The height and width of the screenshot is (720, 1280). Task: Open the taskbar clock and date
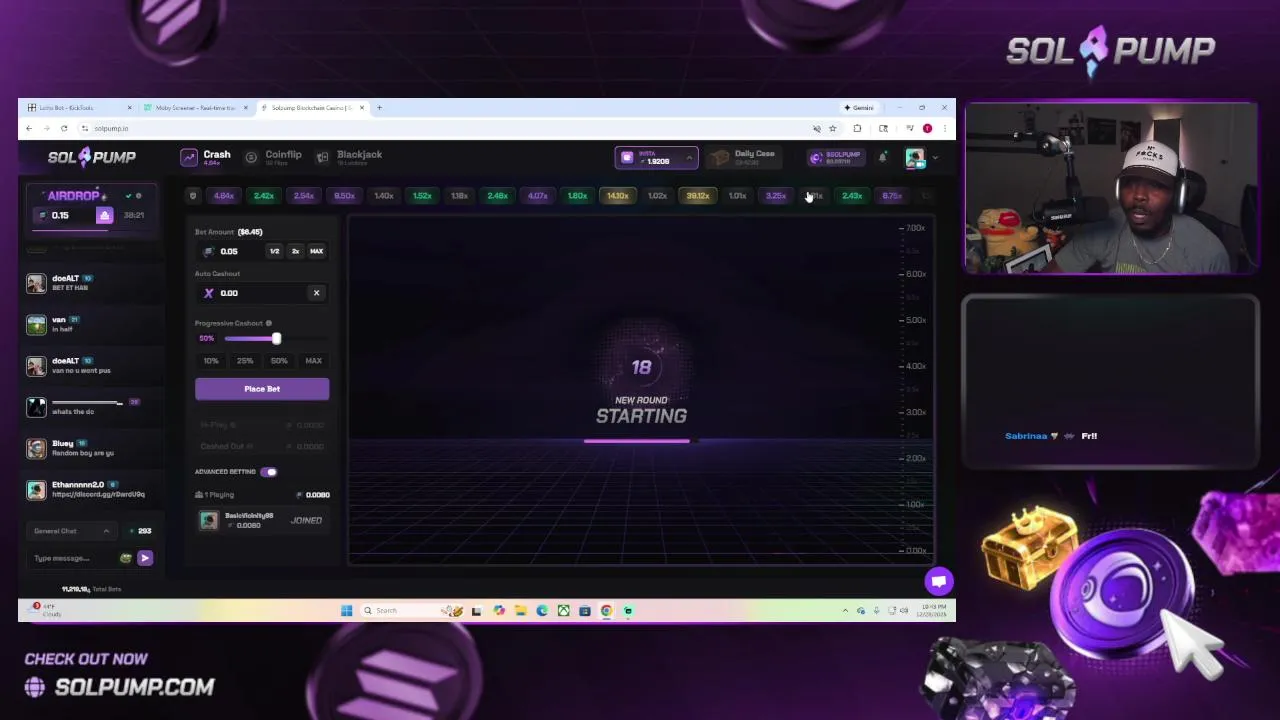(933, 610)
